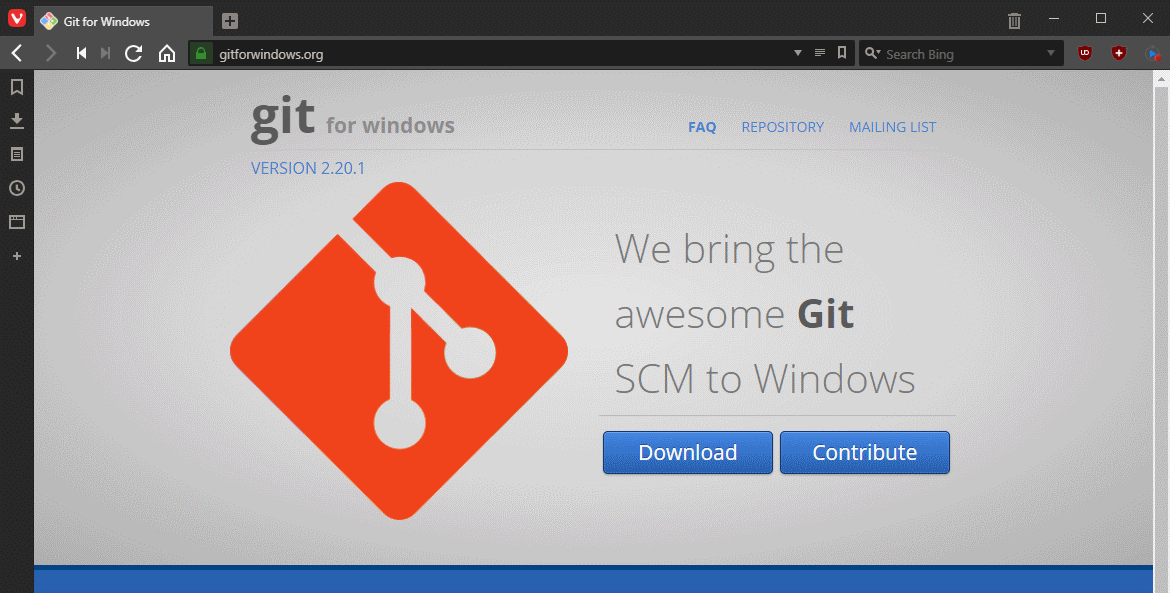Open the Bookmarks panel in the sidebar
The width and height of the screenshot is (1170, 593).
(x=16, y=87)
